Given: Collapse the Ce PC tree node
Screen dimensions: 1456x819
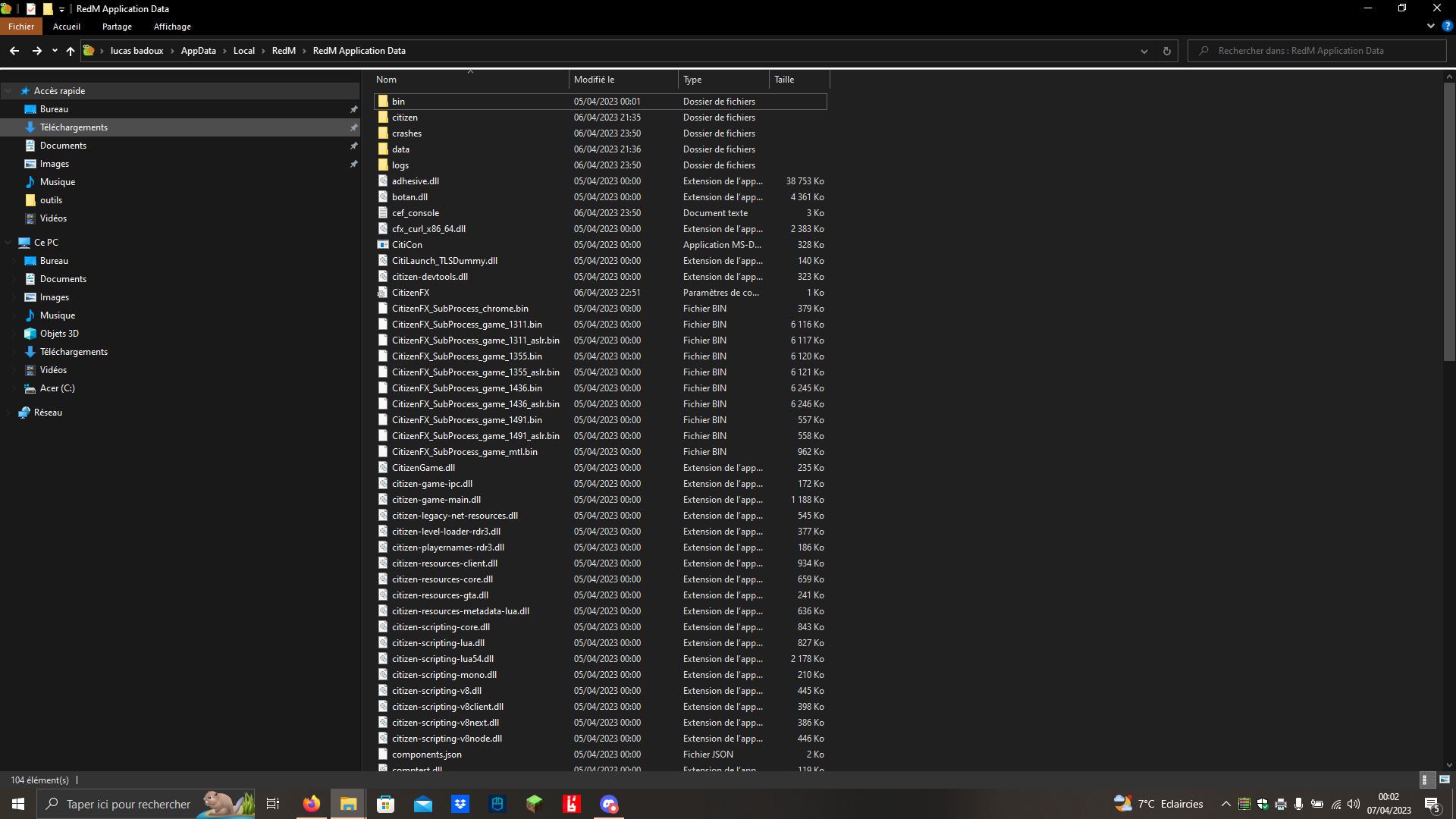Looking at the screenshot, I should 8,243.
